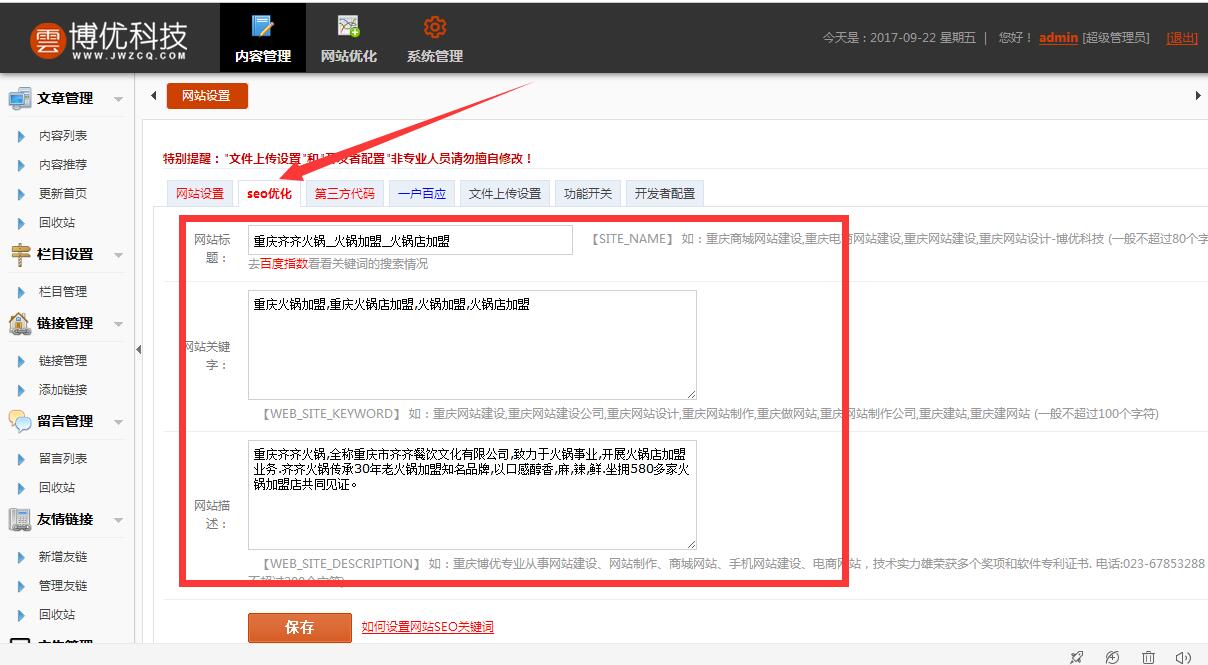Open the 一户百应 tab
The image size is (1208, 665).
(422, 193)
